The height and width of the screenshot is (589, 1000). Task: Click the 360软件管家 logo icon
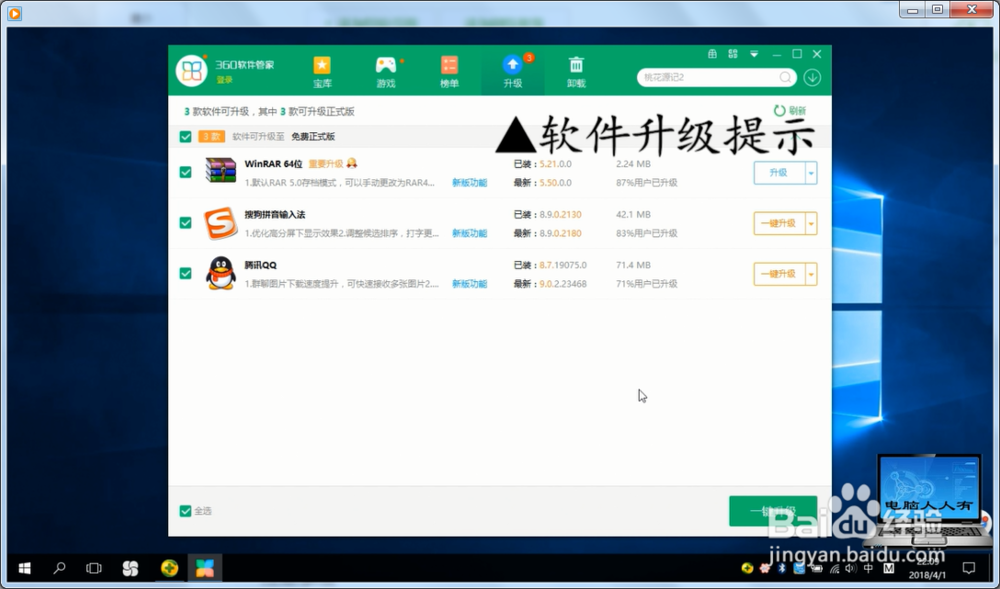pyautogui.click(x=192, y=71)
